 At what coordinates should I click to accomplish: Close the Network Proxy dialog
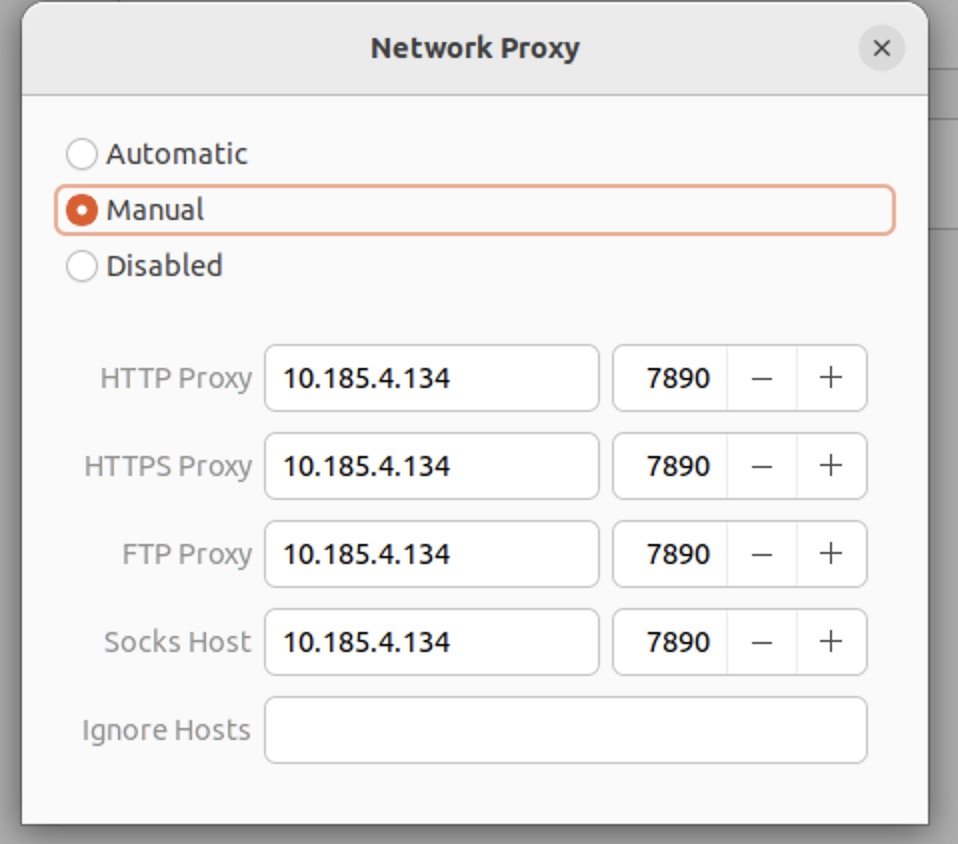point(882,48)
